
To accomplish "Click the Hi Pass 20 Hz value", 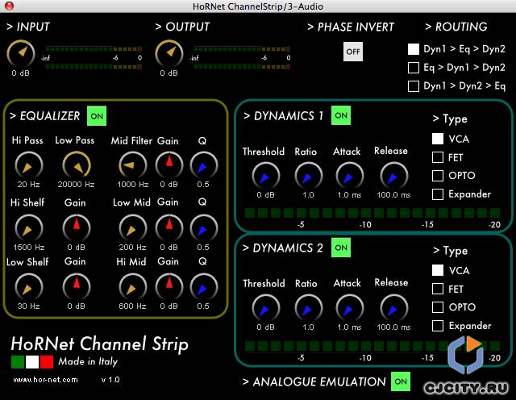I will tap(29, 184).
